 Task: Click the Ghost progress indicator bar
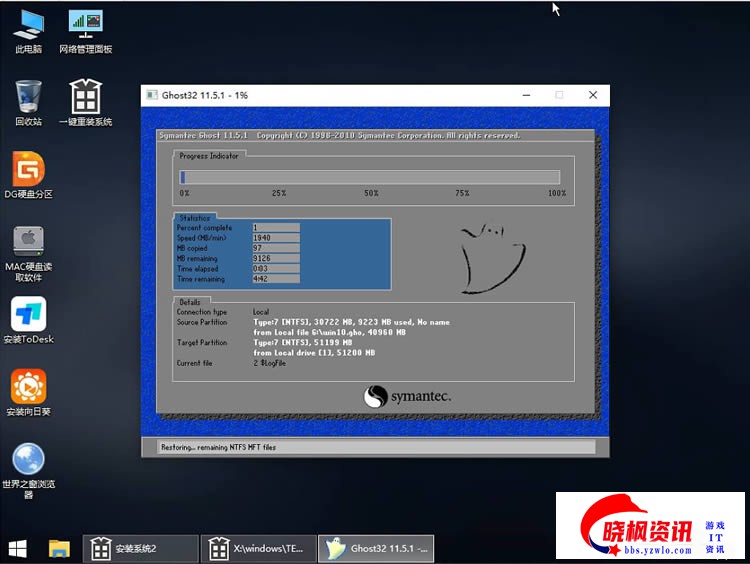pos(370,177)
